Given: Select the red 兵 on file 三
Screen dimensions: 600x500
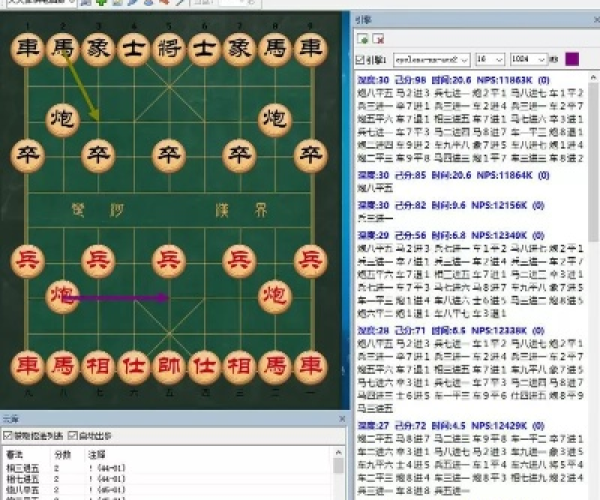Looking at the screenshot, I should click(240, 261).
